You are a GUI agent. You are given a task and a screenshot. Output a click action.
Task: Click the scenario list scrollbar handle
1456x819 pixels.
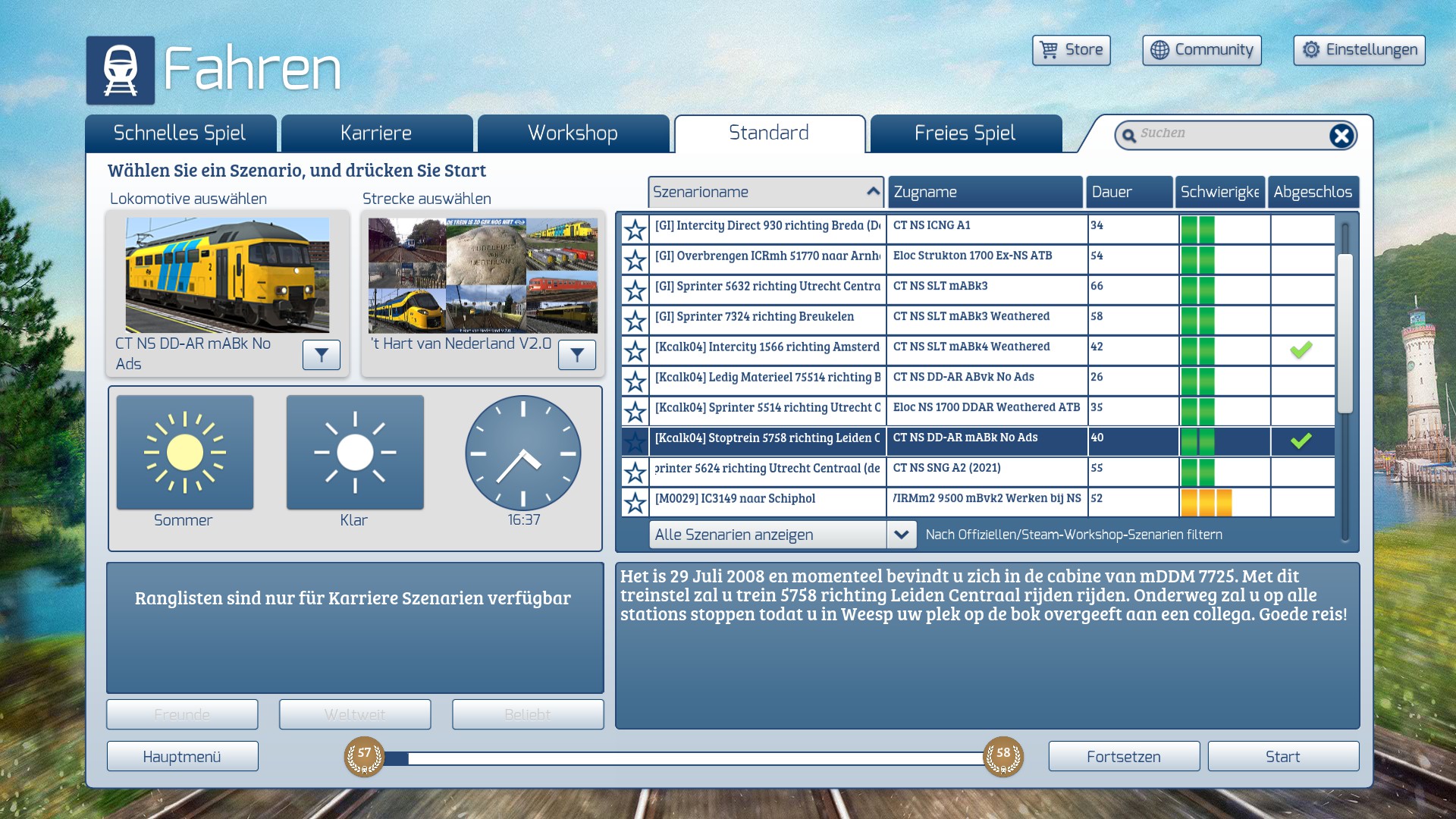point(1345,334)
